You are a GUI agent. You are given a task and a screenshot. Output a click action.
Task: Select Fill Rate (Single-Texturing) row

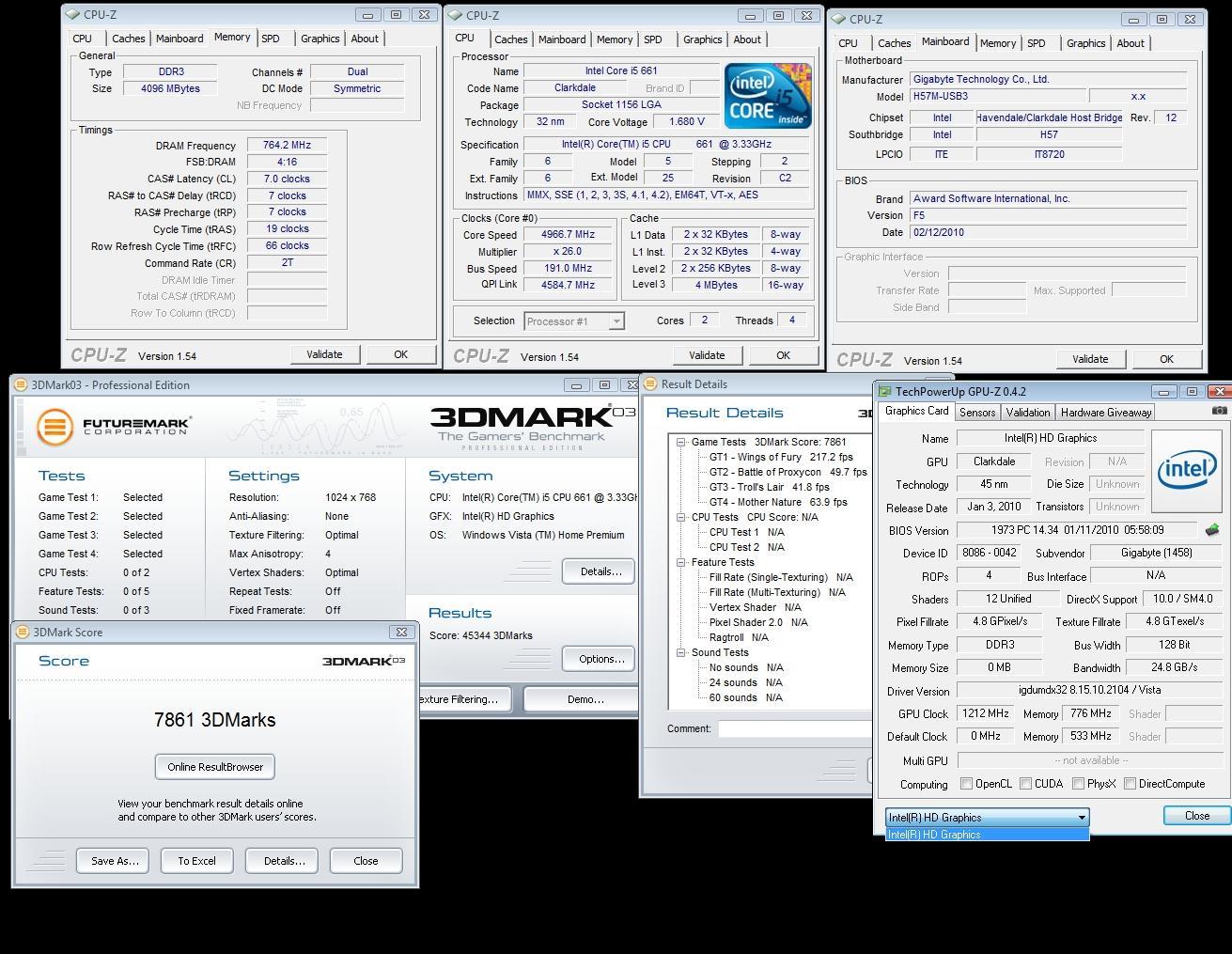(780, 577)
